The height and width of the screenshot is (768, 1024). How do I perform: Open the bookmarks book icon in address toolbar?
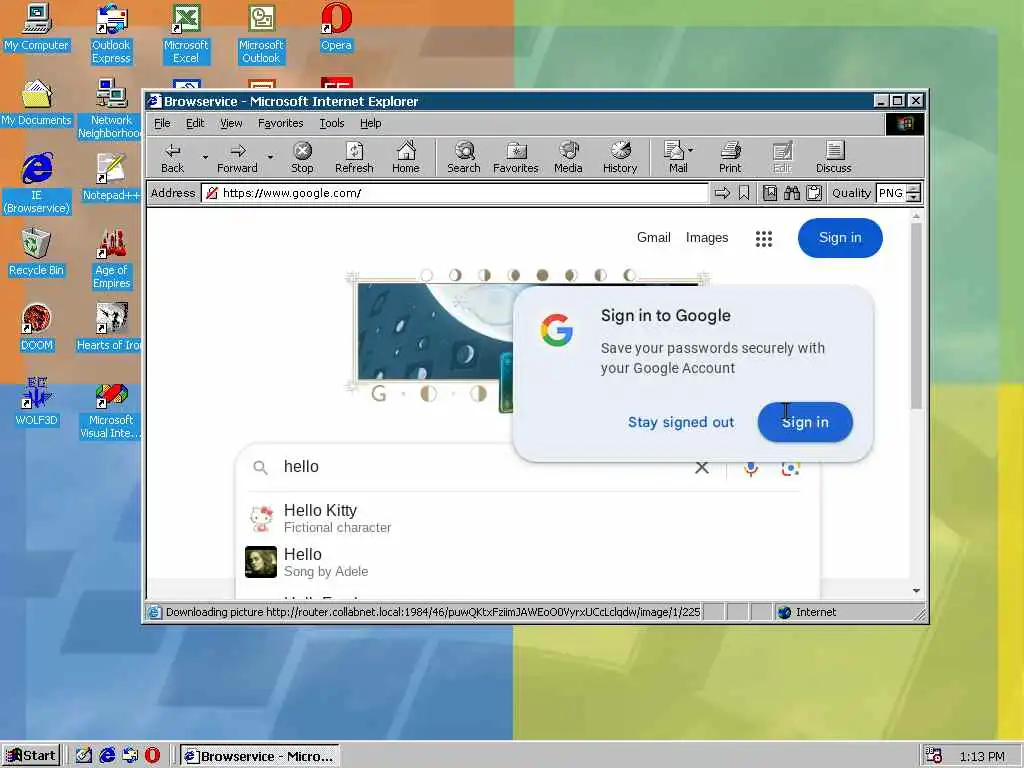(770, 193)
